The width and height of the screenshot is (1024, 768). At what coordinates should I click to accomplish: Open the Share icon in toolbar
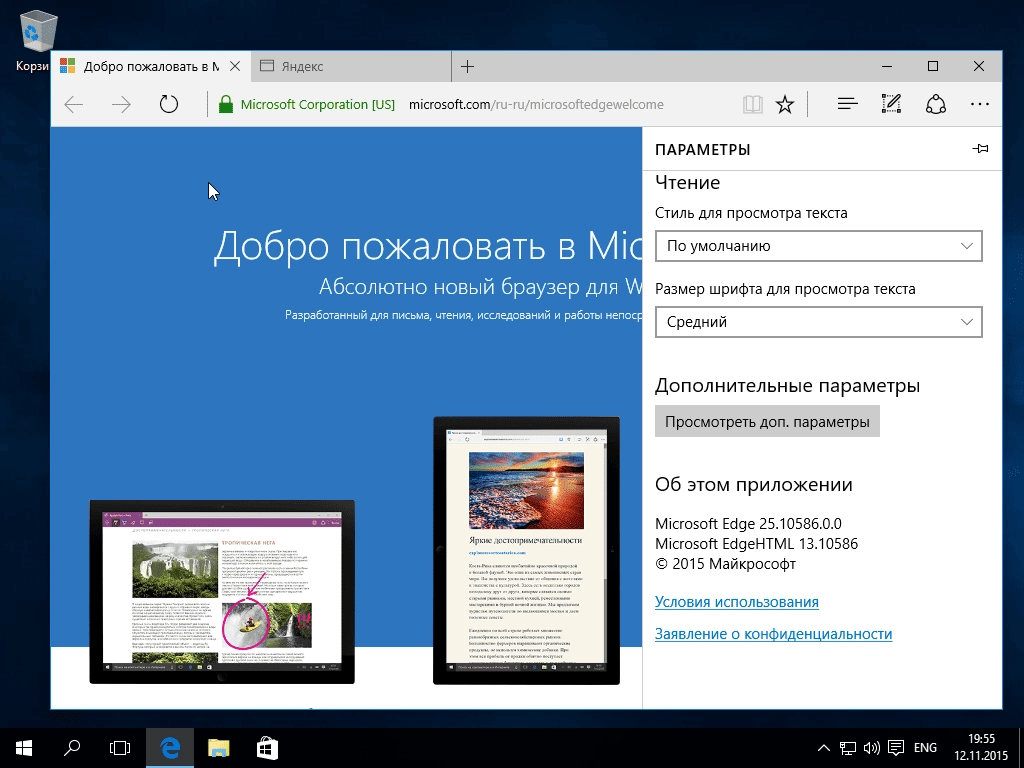936,104
